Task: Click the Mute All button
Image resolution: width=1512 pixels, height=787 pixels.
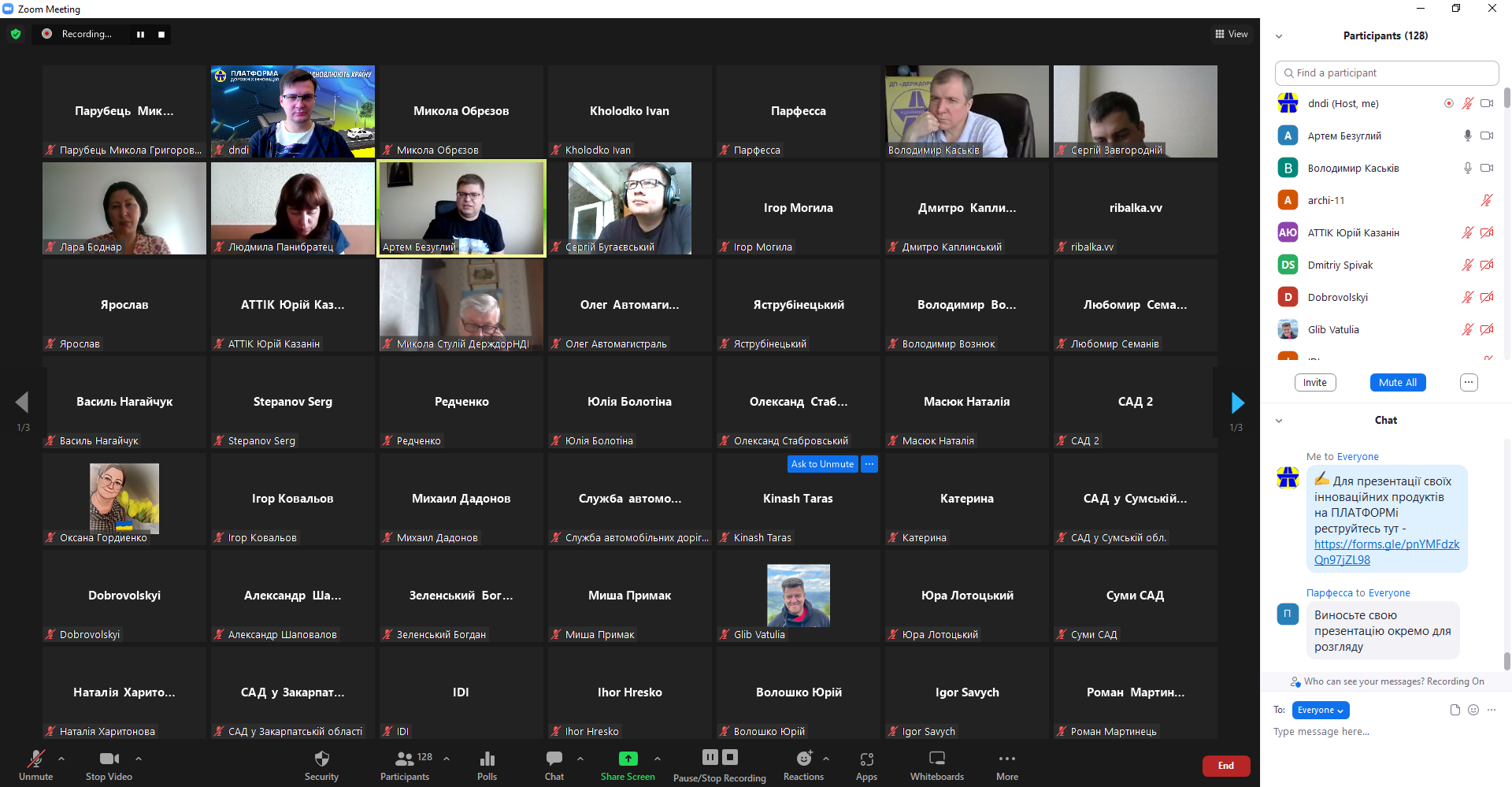Action: point(1397,383)
